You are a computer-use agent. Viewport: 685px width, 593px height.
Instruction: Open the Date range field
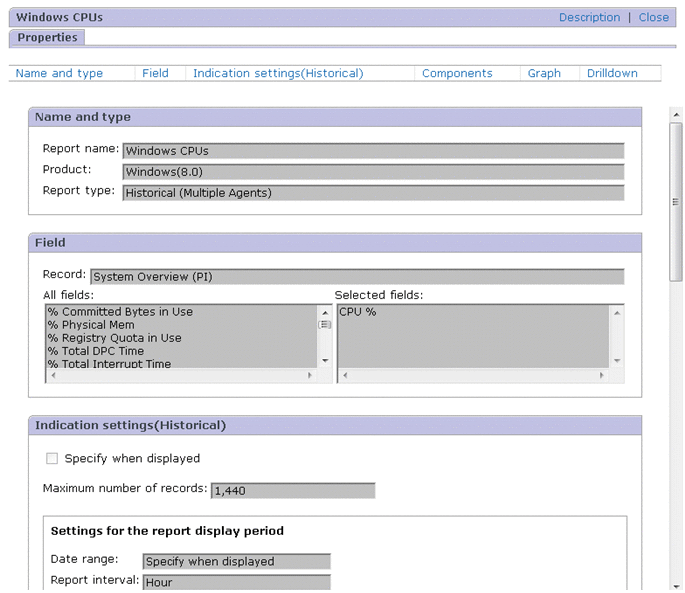[x=236, y=562]
